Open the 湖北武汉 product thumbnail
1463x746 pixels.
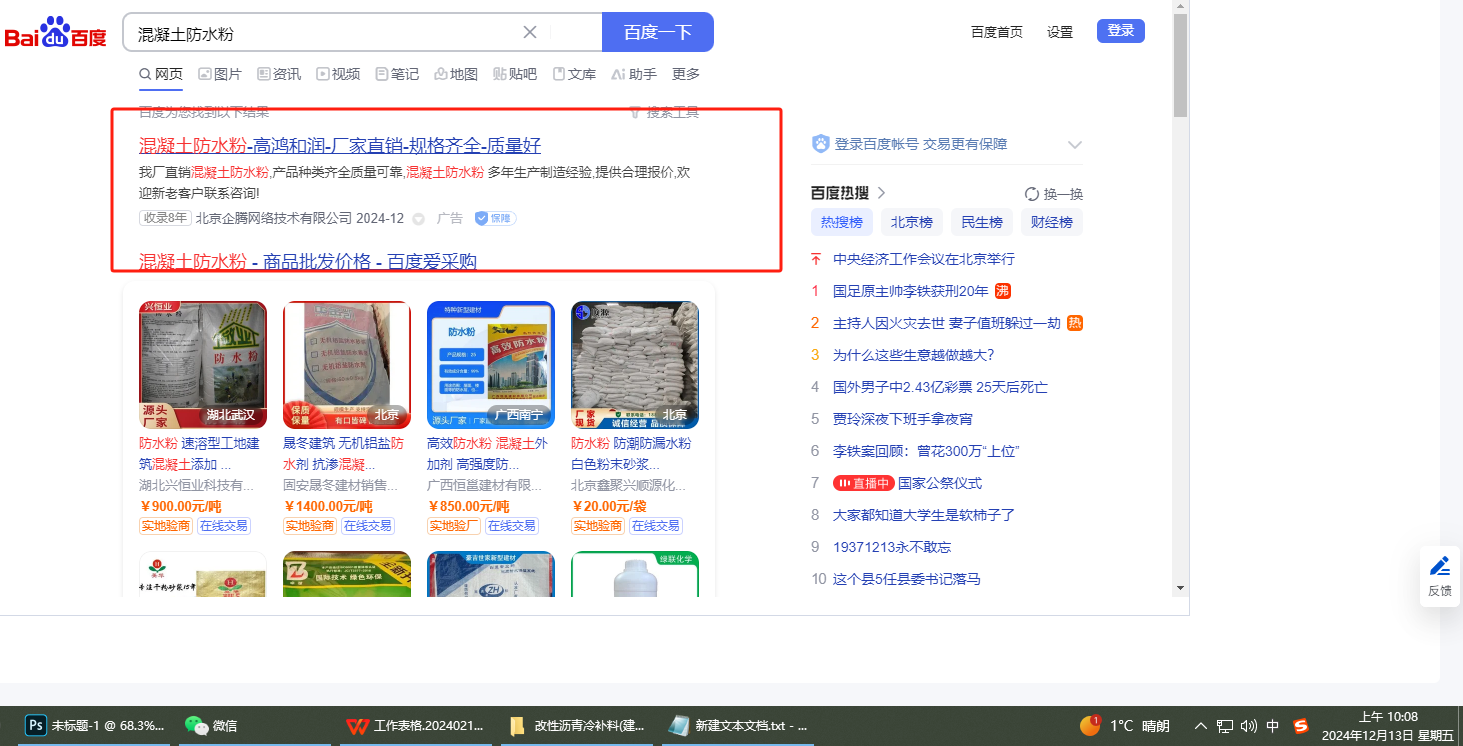[203, 365]
